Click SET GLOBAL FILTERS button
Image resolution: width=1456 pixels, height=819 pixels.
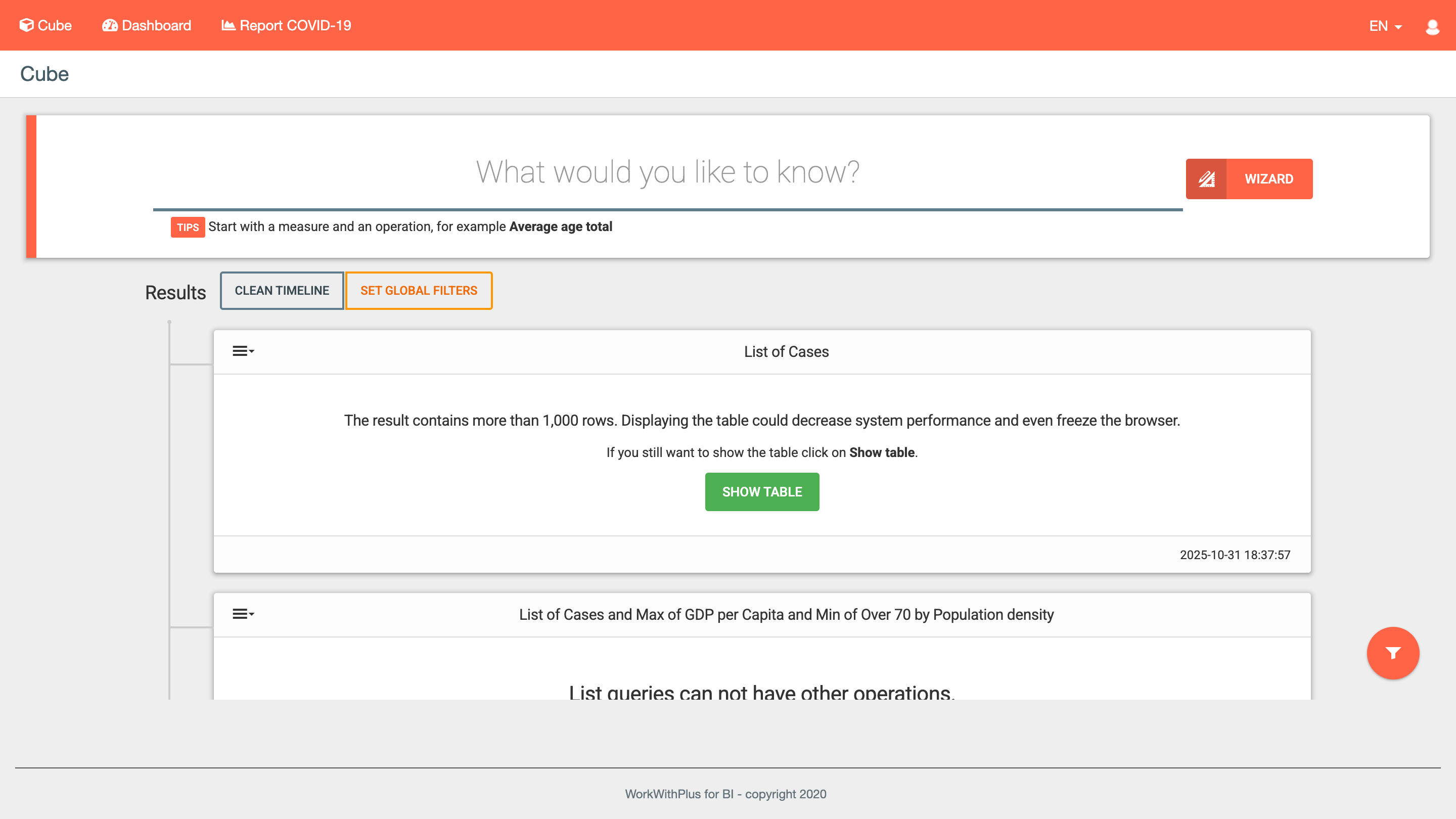tap(418, 291)
